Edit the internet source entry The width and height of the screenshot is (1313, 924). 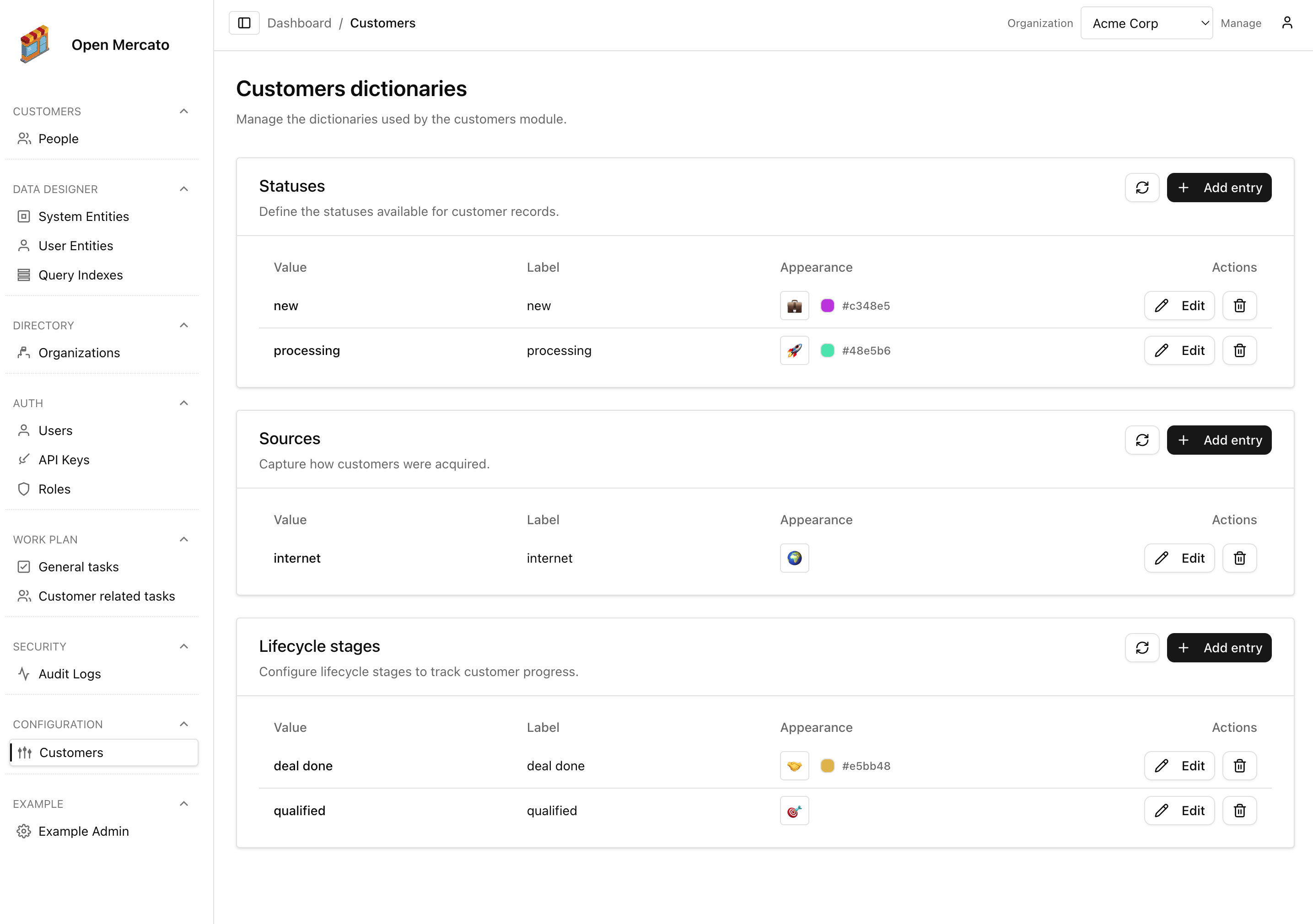click(x=1179, y=558)
